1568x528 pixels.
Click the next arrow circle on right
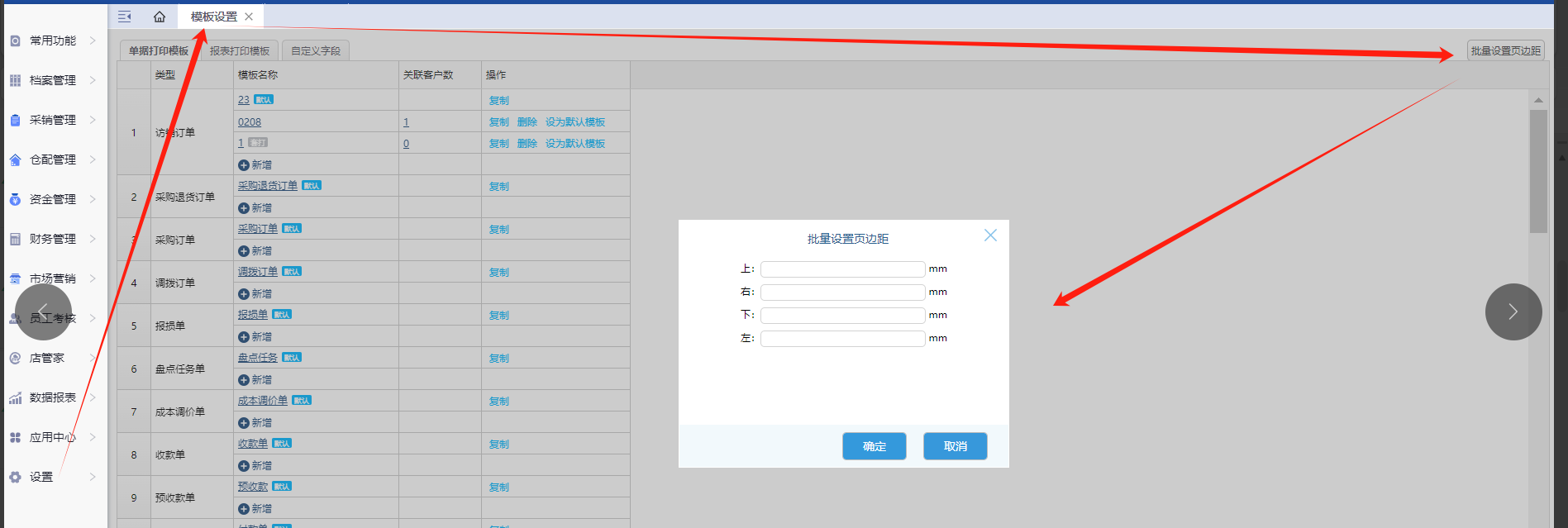tap(1513, 312)
